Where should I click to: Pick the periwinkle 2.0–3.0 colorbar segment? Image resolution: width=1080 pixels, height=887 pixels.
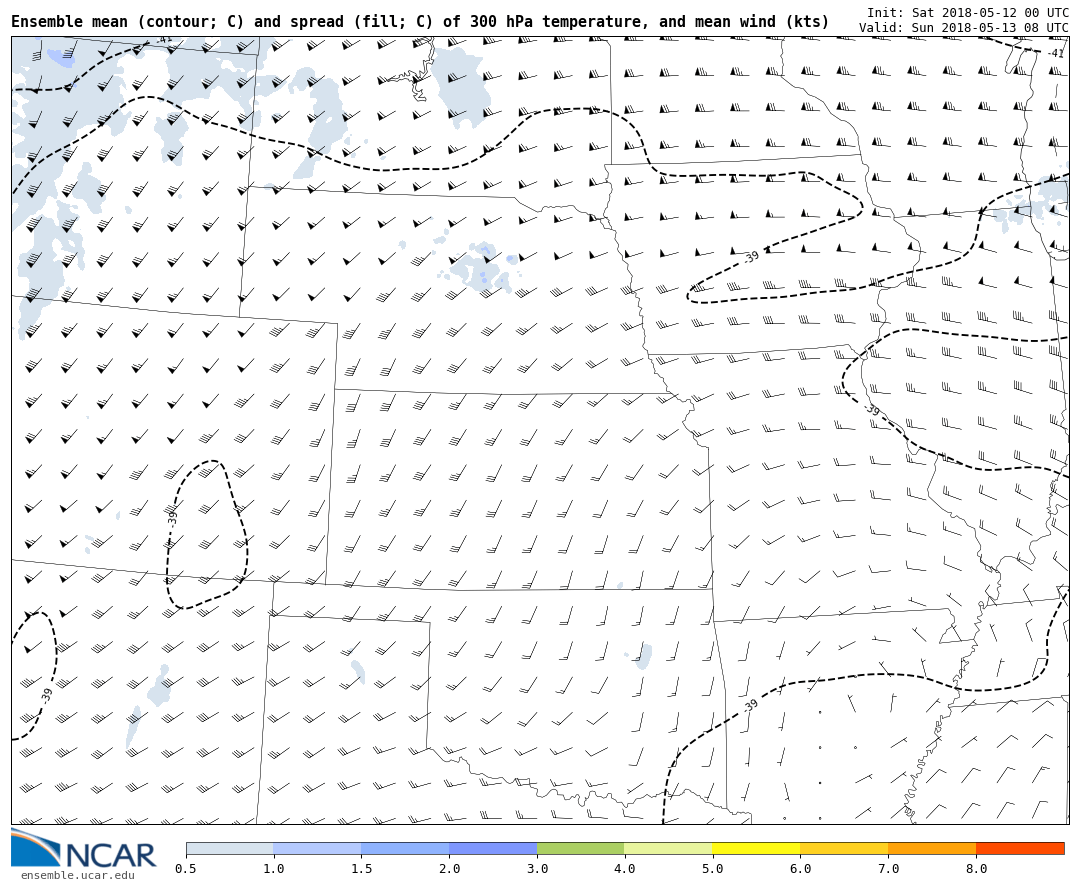[x=493, y=848]
